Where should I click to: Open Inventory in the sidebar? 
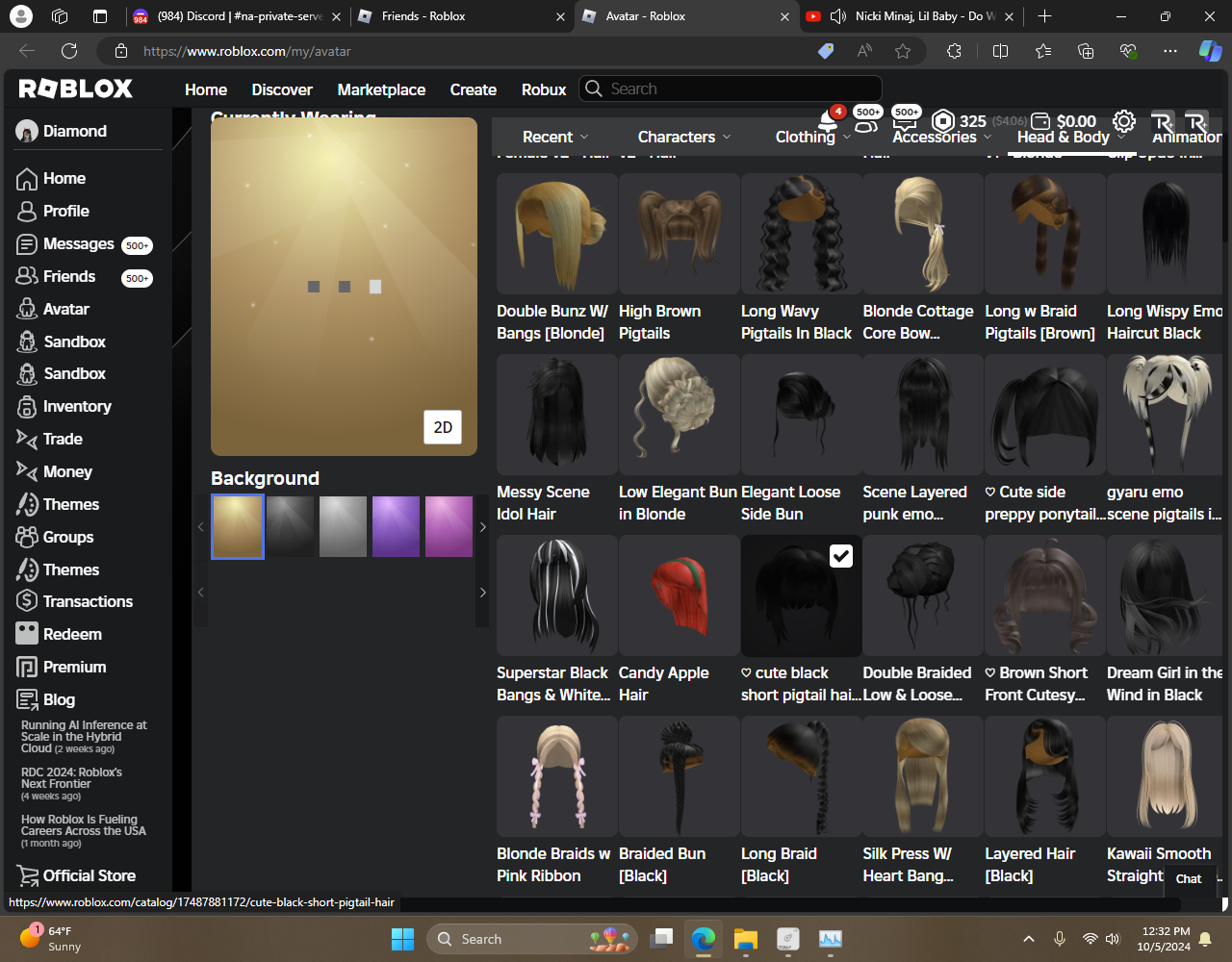coord(64,407)
